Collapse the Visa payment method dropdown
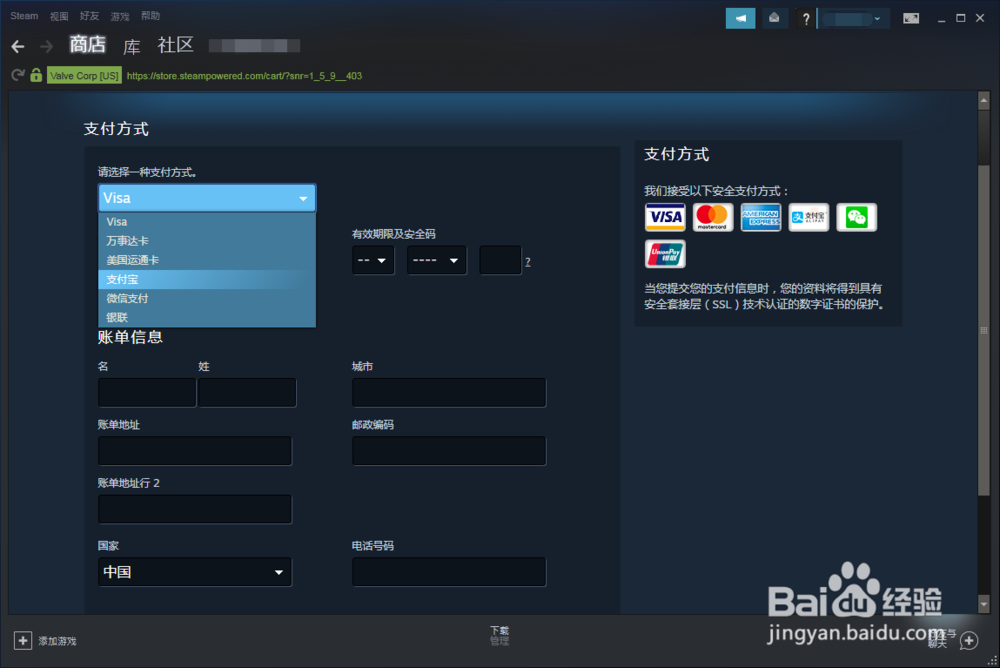 (207, 198)
